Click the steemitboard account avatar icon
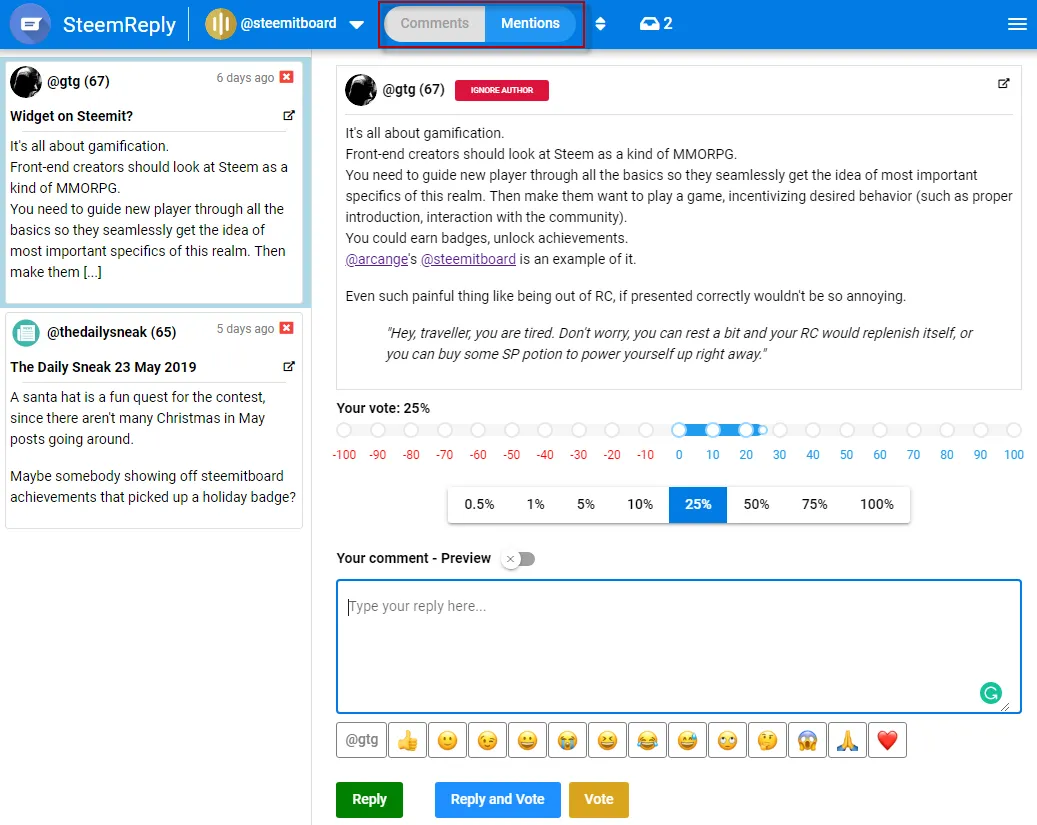This screenshot has height=825, width=1037. [x=220, y=24]
